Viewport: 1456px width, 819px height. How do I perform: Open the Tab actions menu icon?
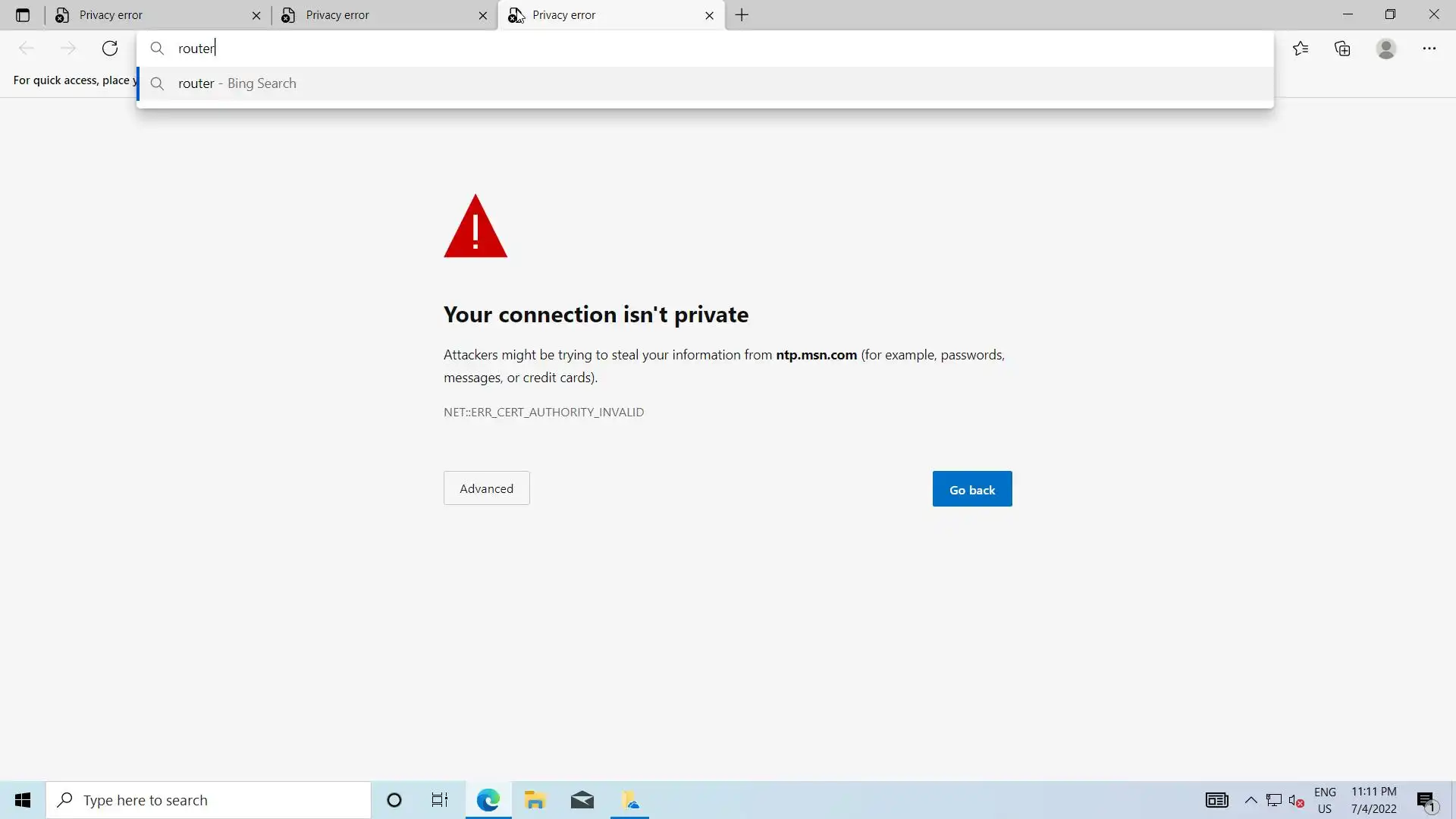pyautogui.click(x=22, y=15)
